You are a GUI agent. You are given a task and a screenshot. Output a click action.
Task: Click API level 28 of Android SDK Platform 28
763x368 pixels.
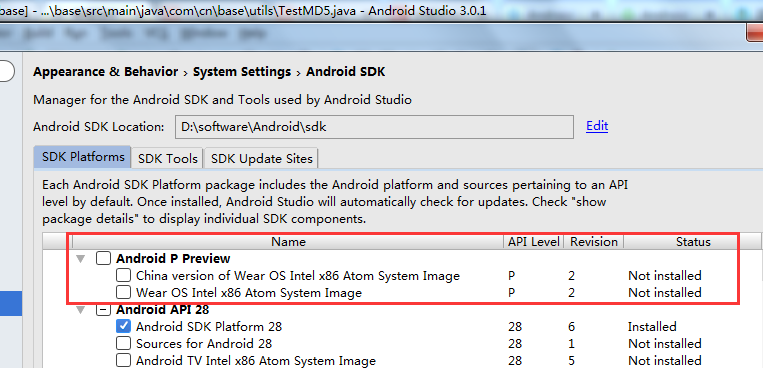click(x=515, y=327)
